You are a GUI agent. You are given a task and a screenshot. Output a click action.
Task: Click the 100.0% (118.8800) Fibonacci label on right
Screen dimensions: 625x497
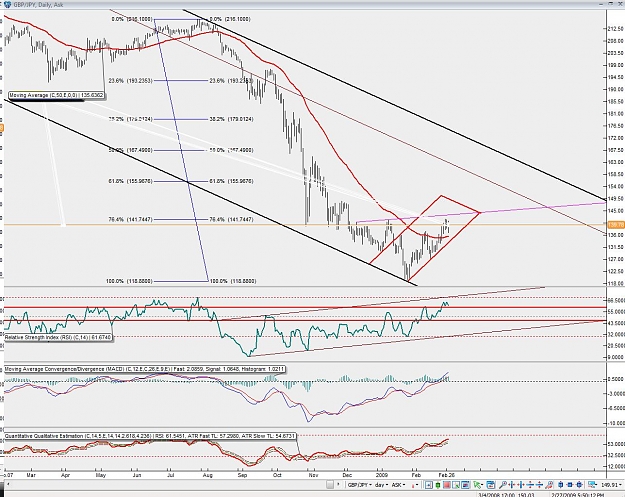click(232, 281)
